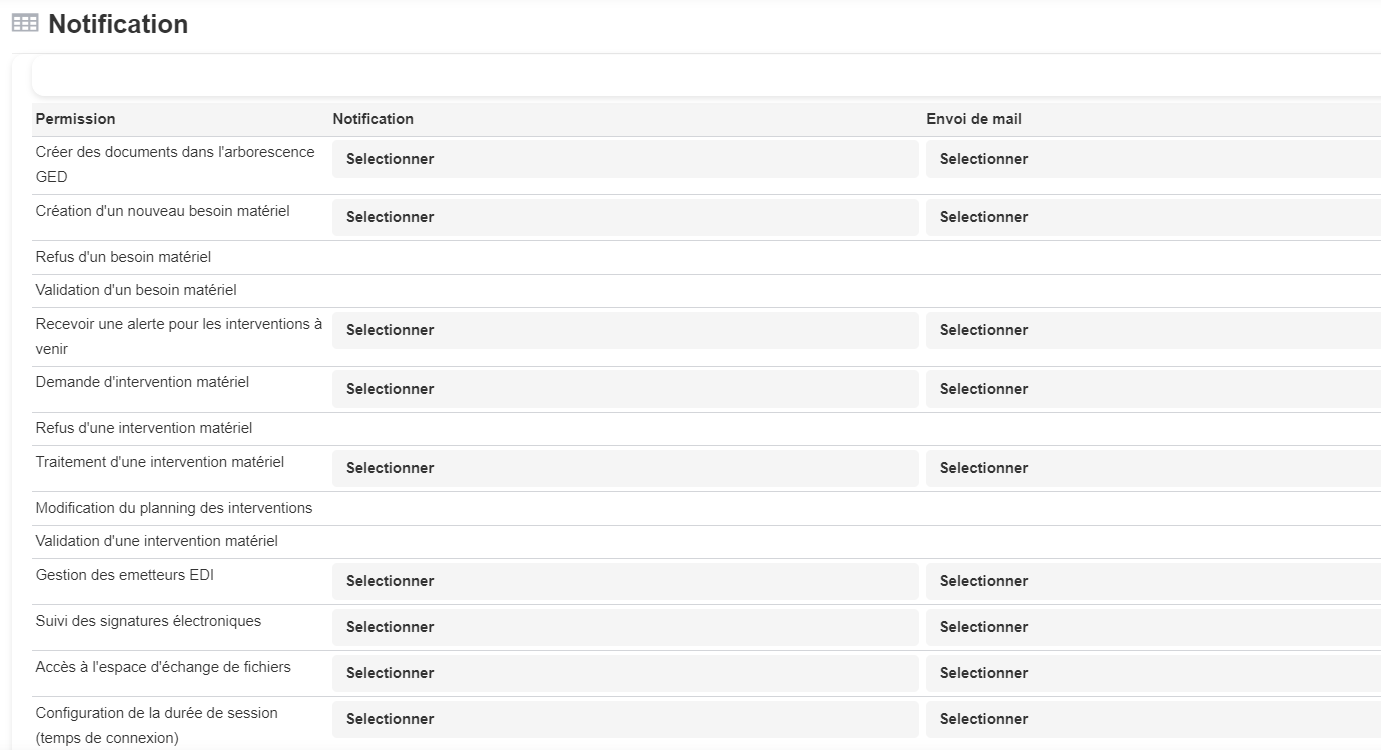Open Envoi de mail dropdown for Accès à l'espace d'échange
Image resolution: width=1381 pixels, height=750 pixels.
[1153, 673]
